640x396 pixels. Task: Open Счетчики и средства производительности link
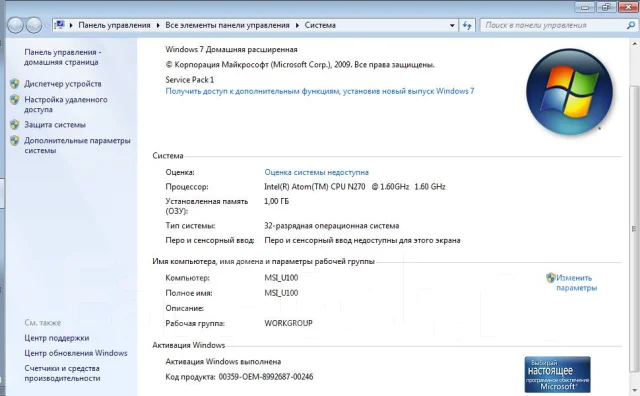point(62,373)
